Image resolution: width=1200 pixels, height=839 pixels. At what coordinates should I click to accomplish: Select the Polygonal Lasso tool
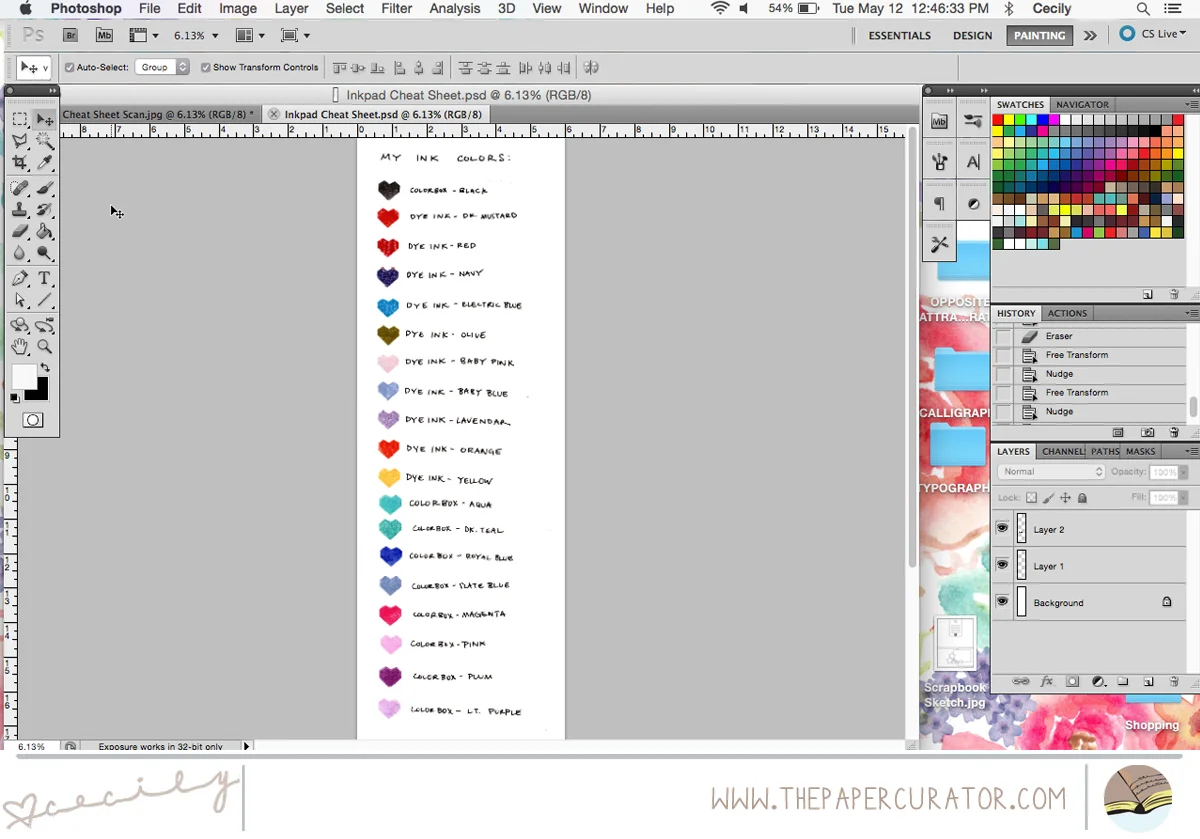(19, 141)
